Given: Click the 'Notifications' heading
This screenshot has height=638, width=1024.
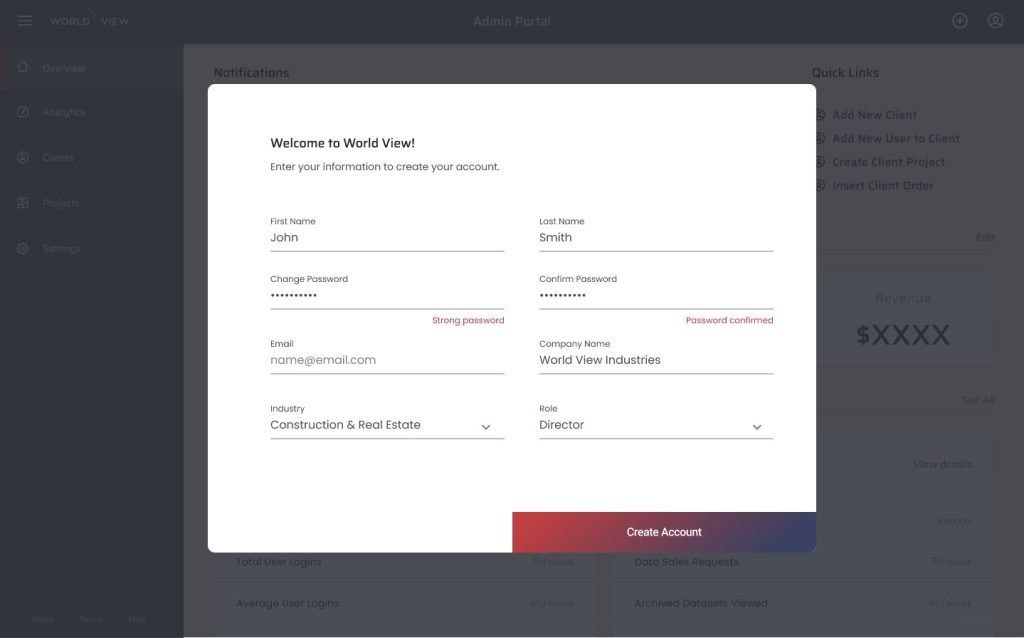Looking at the screenshot, I should (x=251, y=72).
